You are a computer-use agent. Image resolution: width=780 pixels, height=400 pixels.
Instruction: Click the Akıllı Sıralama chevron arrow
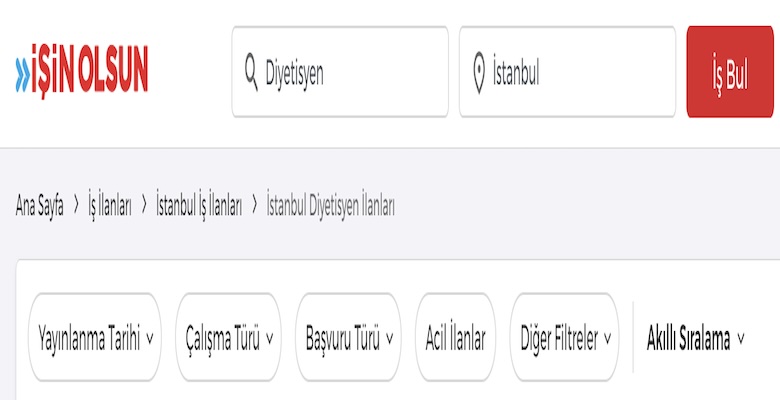(x=741, y=338)
